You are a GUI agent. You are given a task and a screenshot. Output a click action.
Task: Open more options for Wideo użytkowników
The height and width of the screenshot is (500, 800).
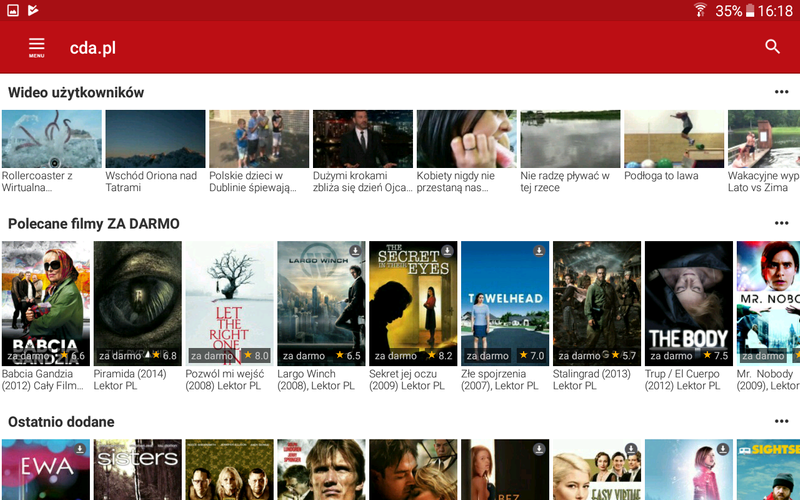coord(781,92)
